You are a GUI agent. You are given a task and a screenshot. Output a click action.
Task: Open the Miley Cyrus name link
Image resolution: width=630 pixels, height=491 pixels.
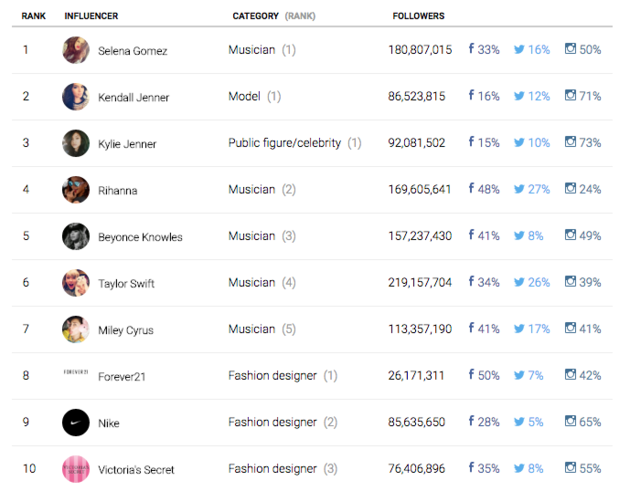126,330
